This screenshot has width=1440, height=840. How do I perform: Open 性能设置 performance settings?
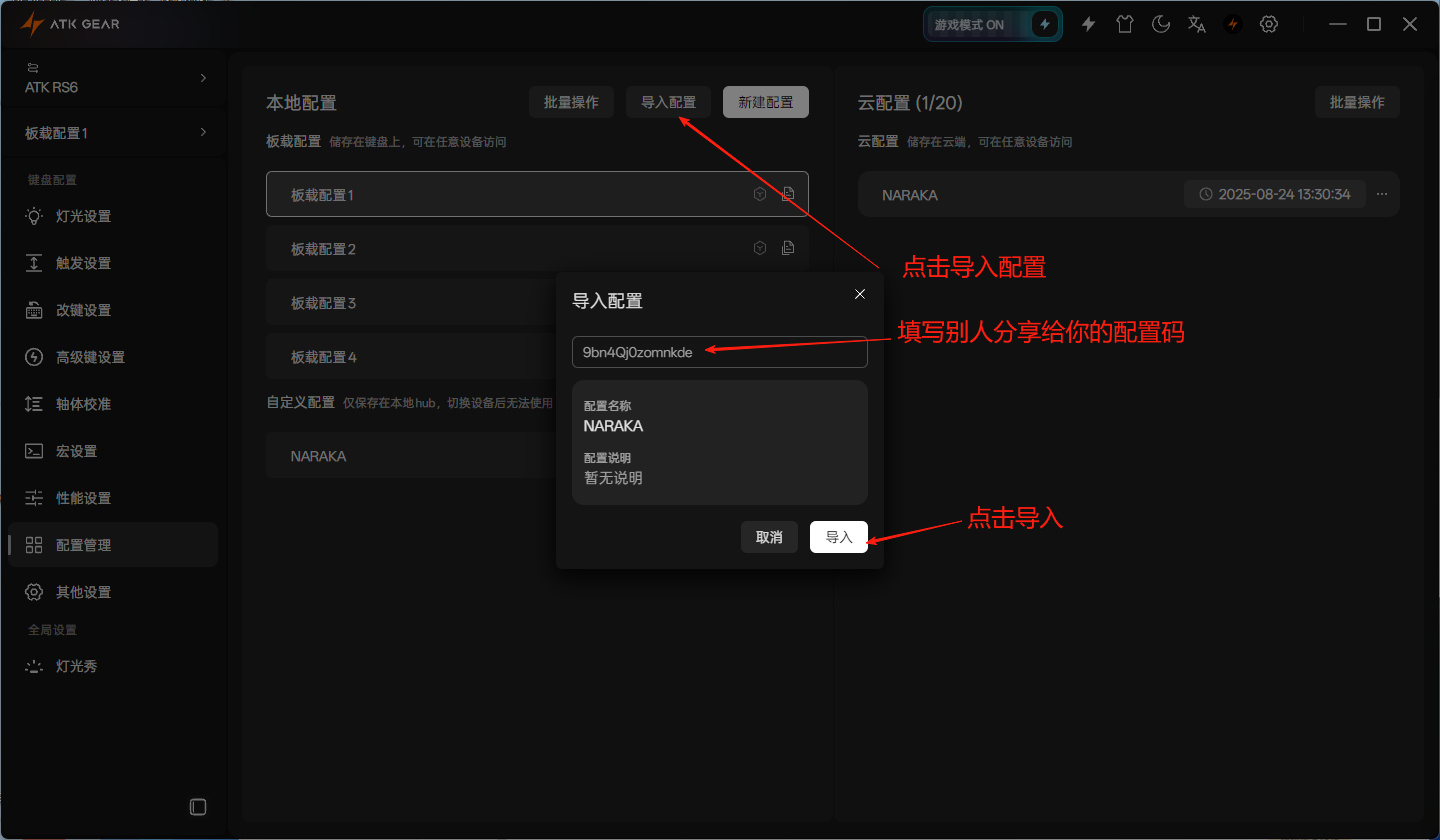pos(83,498)
